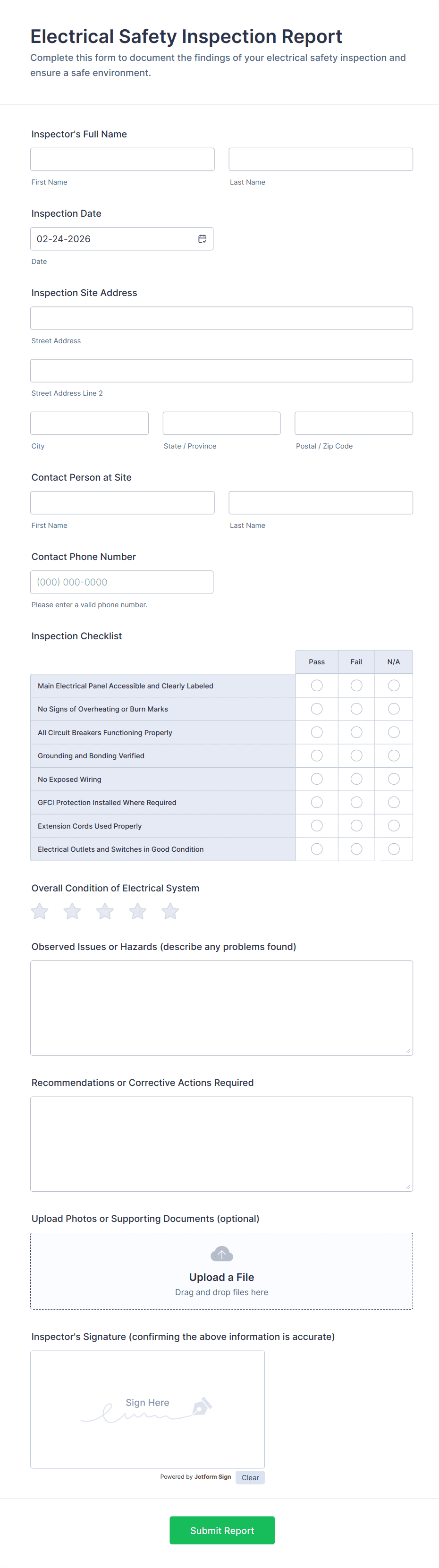Select the second rating star
This screenshot has height=1568, width=439.
pos(72,911)
